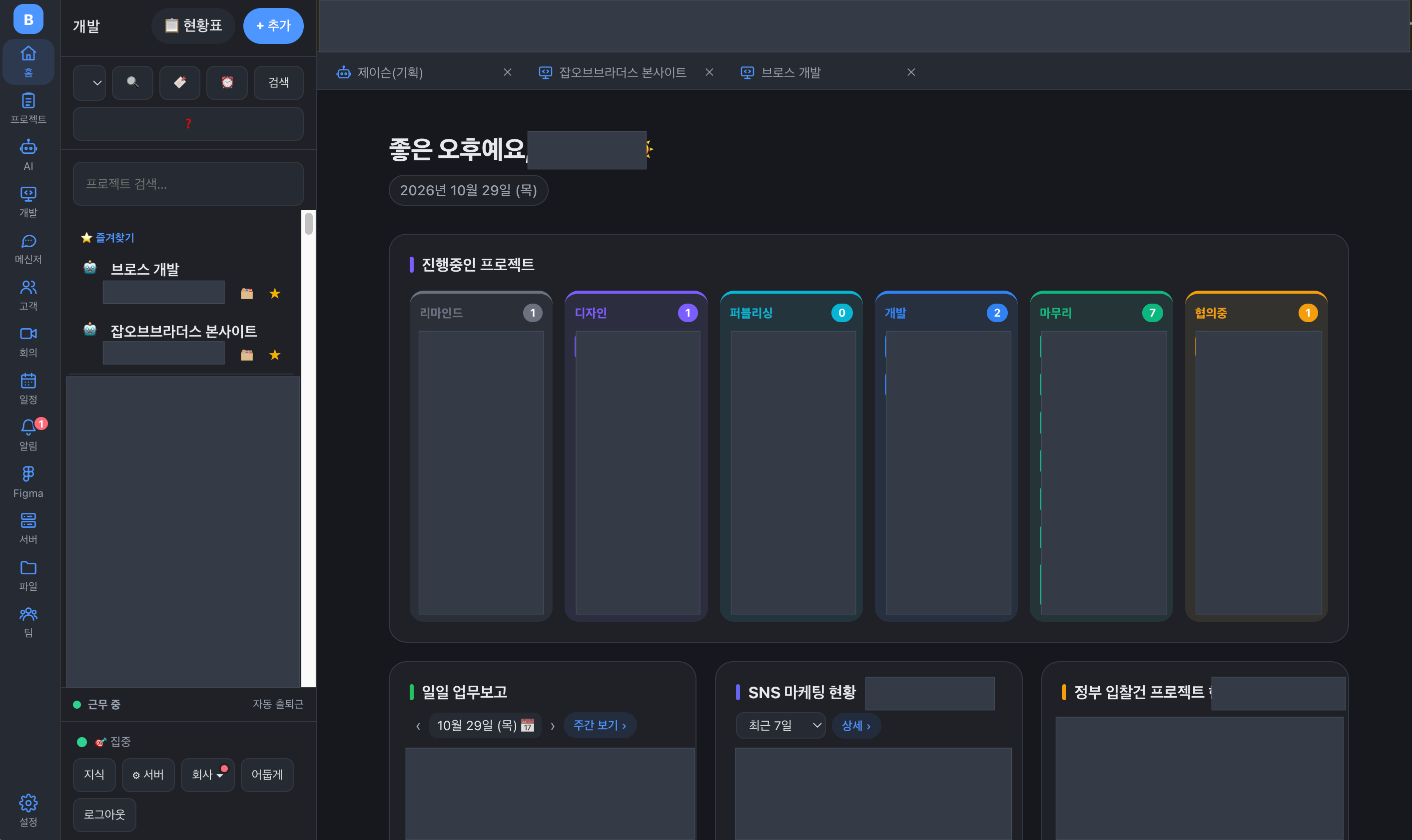This screenshot has height=840, width=1412.
Task: Open the Figma sidebar icon
Action: tap(28, 482)
